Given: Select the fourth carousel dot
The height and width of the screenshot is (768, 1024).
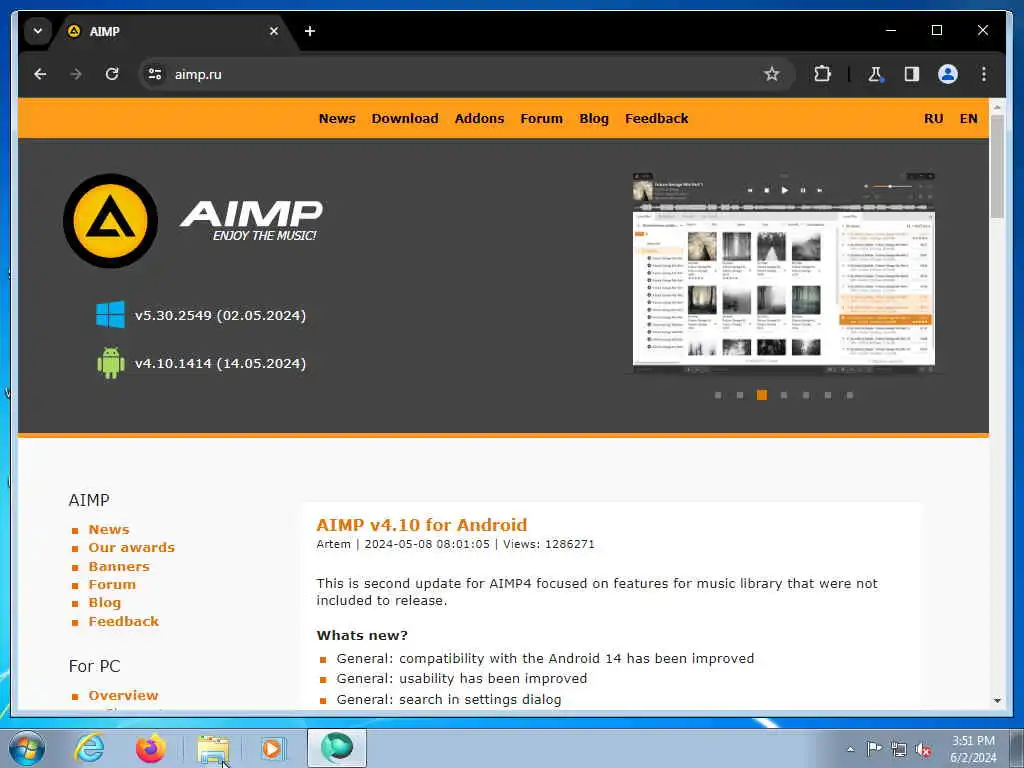Looking at the screenshot, I should 784,395.
